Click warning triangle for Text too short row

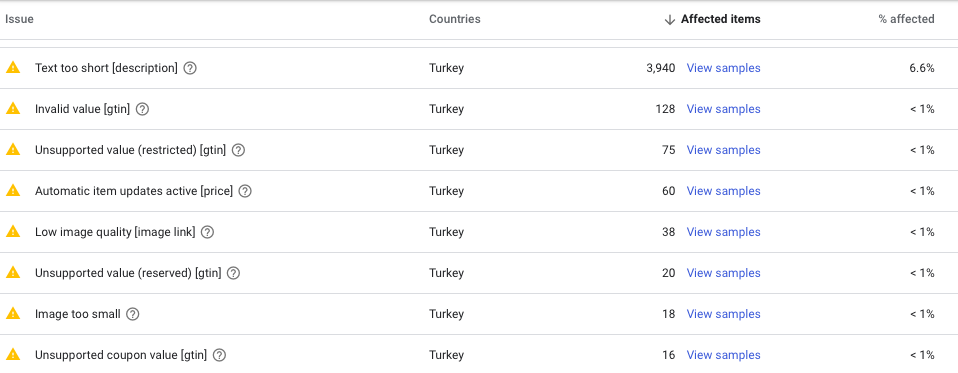[13, 68]
